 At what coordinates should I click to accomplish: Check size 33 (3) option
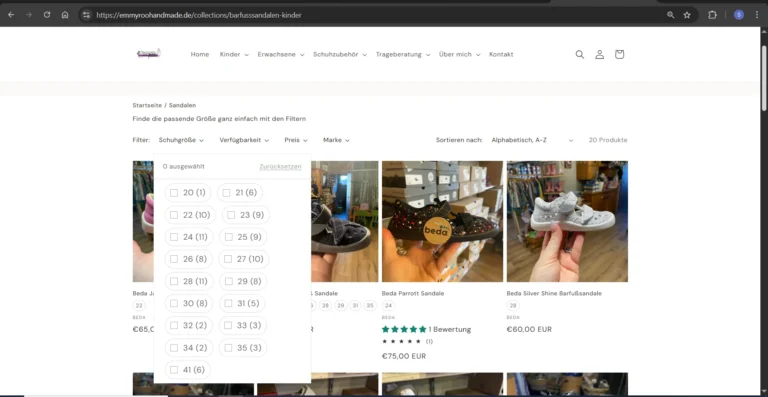pos(228,326)
